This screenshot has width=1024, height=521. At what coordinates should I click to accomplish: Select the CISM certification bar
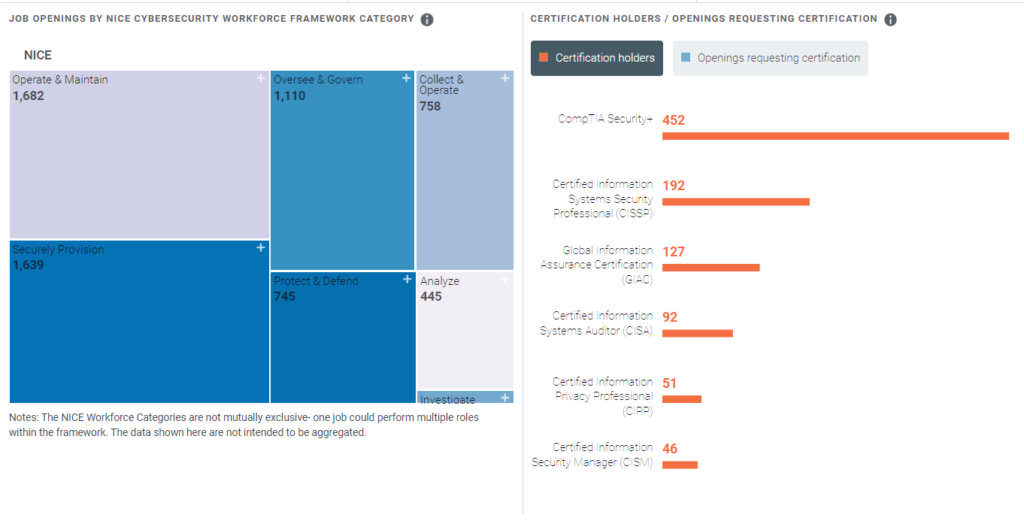pos(679,464)
